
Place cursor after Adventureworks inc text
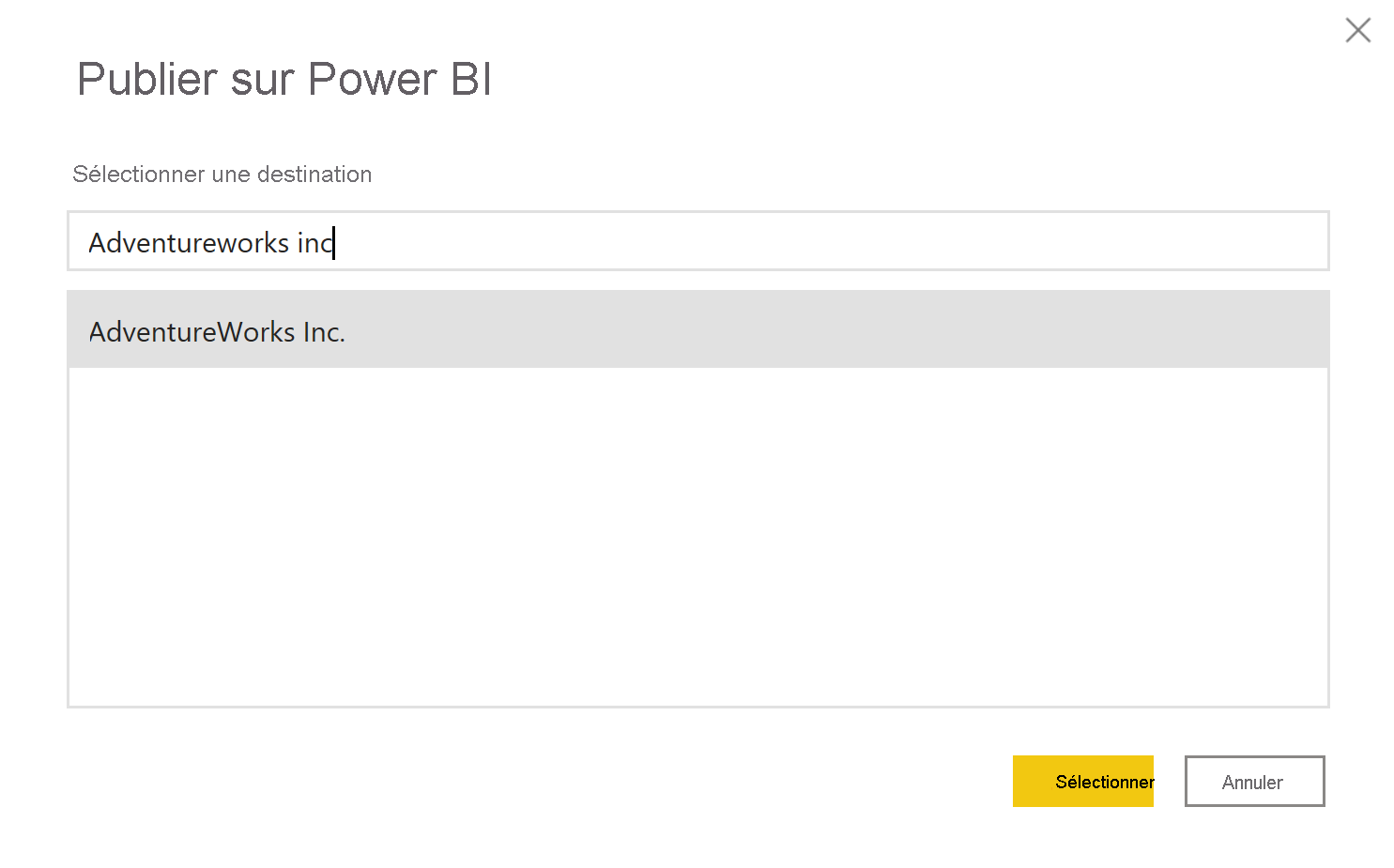coord(335,242)
